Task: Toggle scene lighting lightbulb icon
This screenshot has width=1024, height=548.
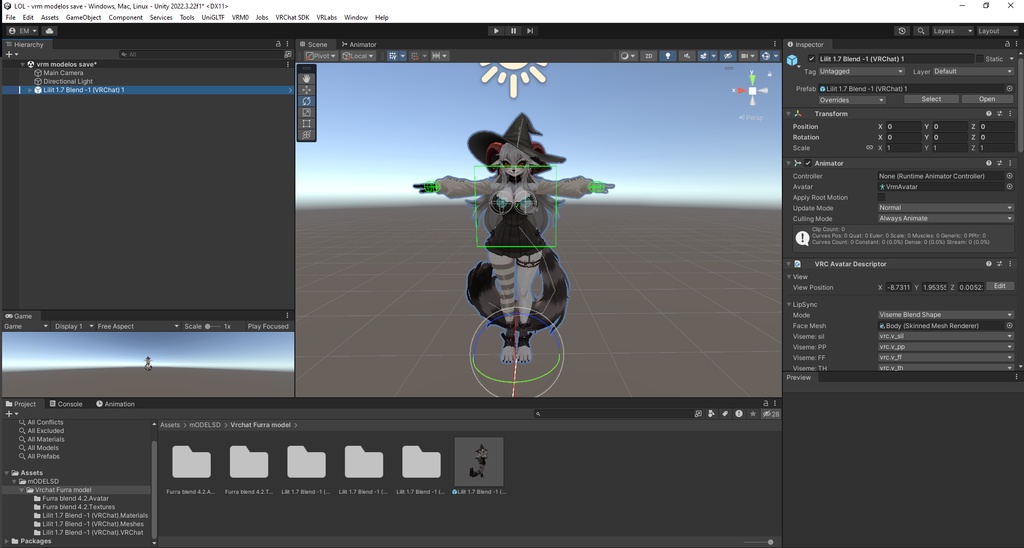Action: tap(667, 56)
